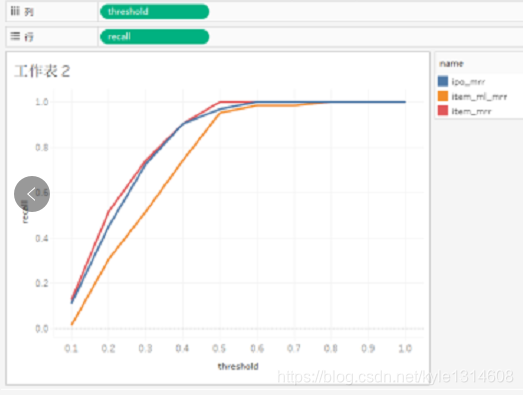Click the ipo_mrr legend label
The image size is (523, 395).
468,82
